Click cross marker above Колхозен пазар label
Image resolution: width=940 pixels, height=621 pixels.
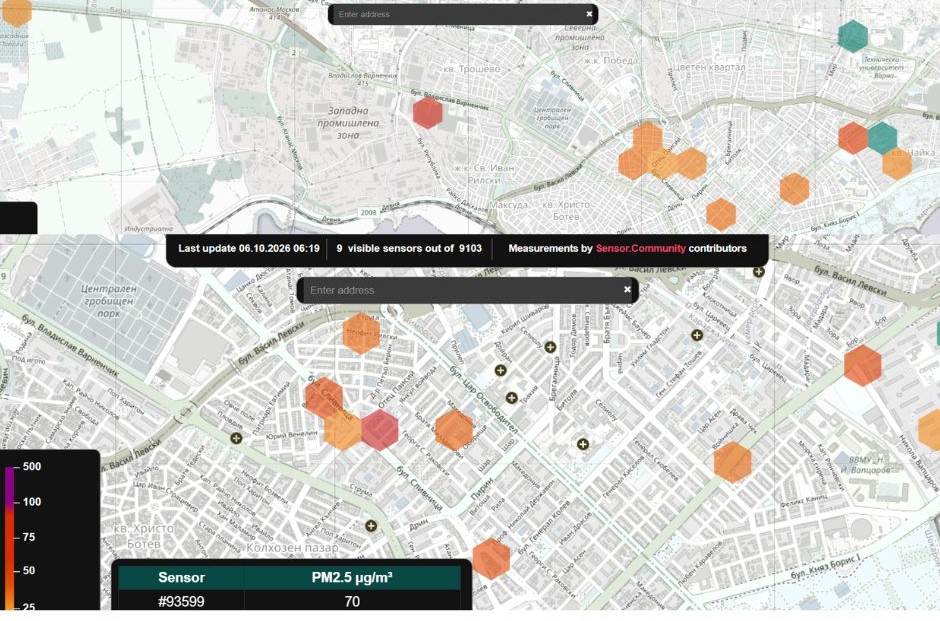tap(371, 526)
